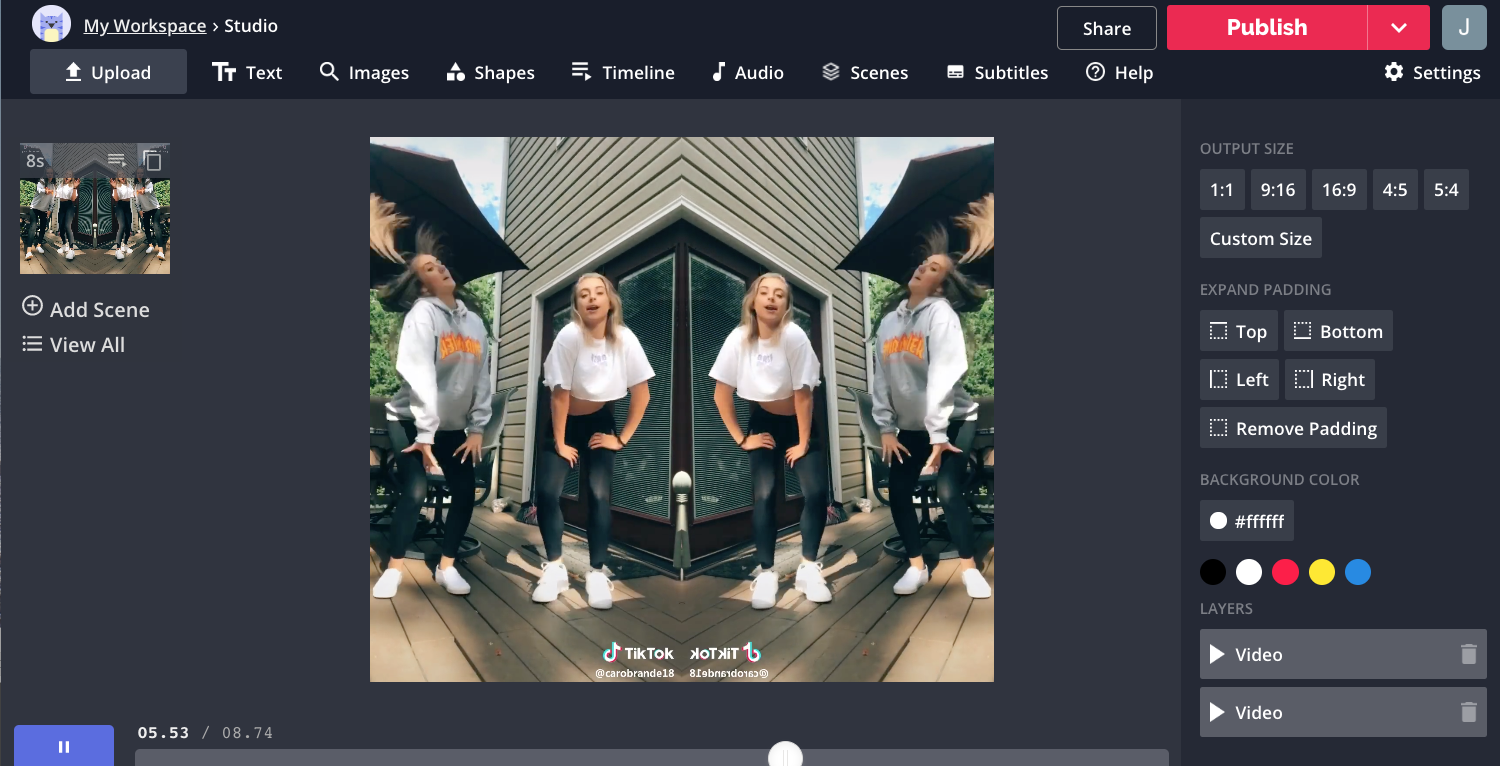Pause playback with the pause button

(64, 746)
